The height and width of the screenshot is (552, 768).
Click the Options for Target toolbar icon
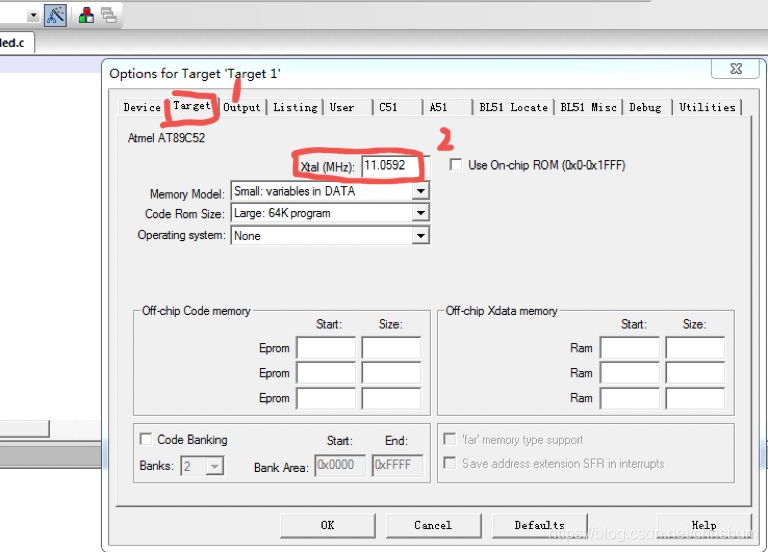point(55,15)
